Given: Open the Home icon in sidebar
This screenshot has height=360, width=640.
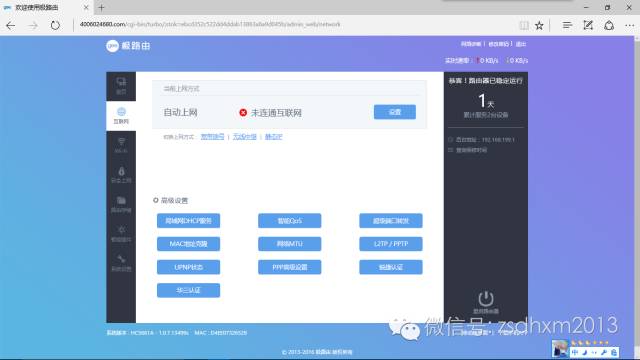Looking at the screenshot, I should click(121, 86).
